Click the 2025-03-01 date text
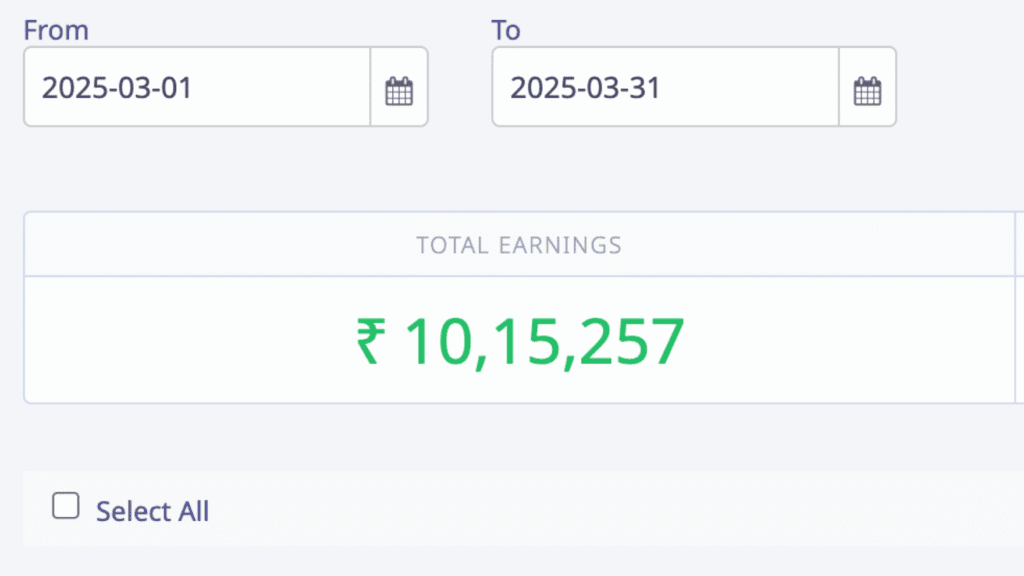The width and height of the screenshot is (1024, 576). point(117,88)
